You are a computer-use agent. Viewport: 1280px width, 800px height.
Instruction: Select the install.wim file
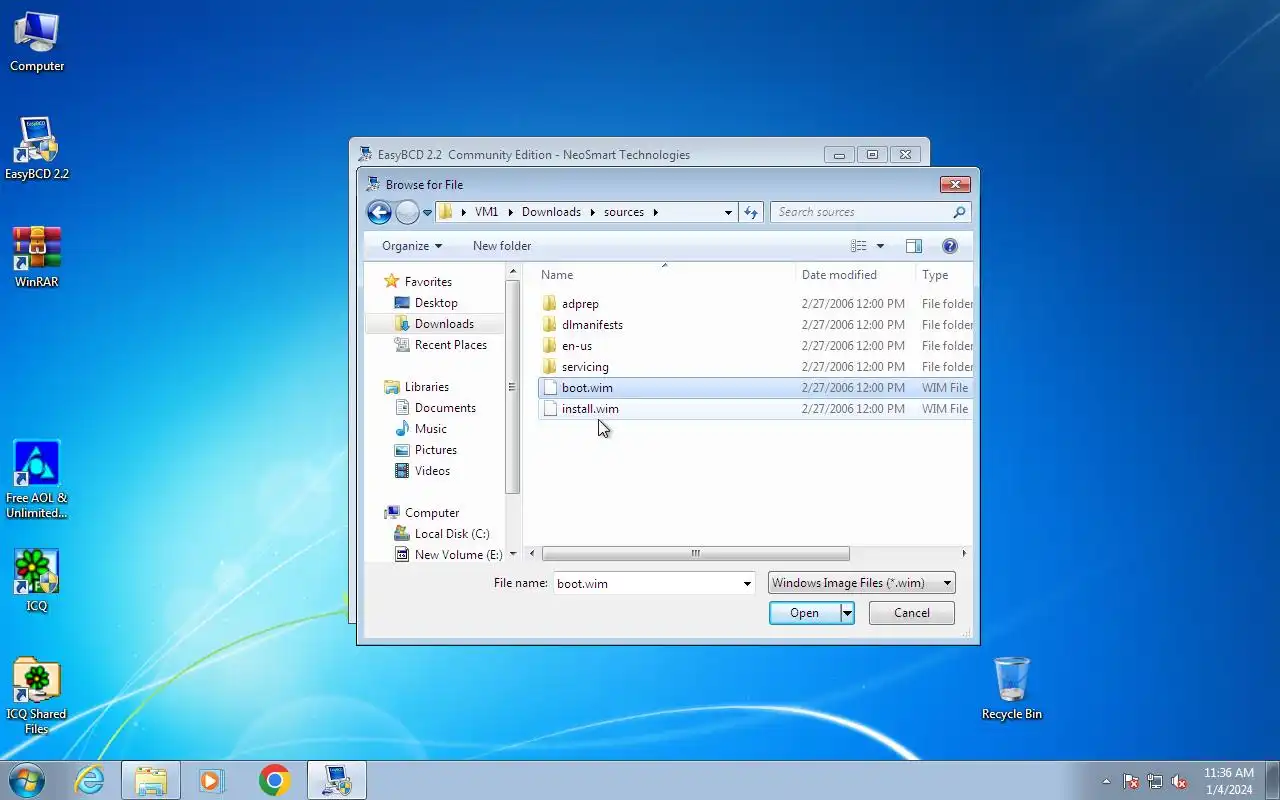coord(755,409)
